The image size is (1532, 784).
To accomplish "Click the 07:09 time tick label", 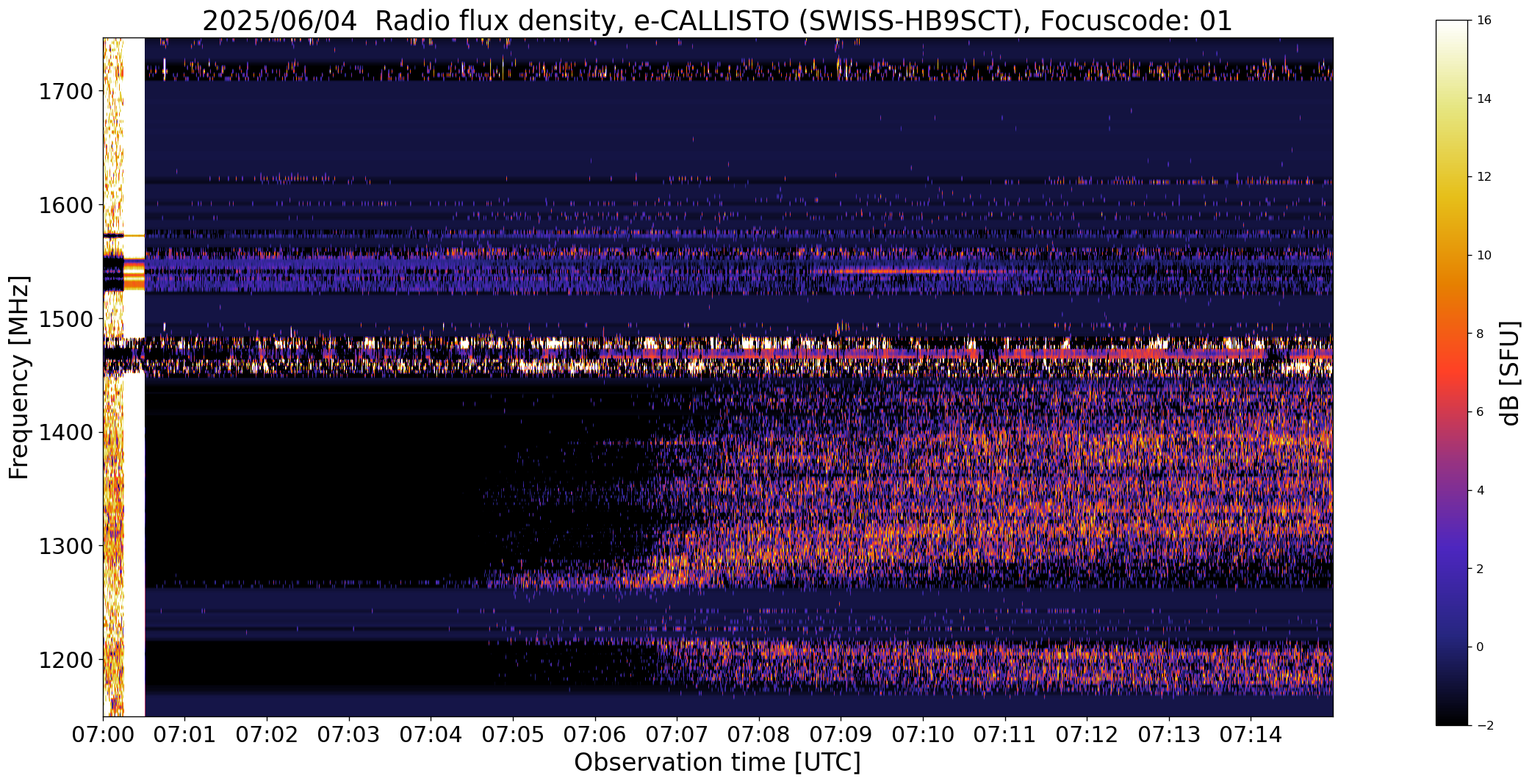I will point(841,735).
